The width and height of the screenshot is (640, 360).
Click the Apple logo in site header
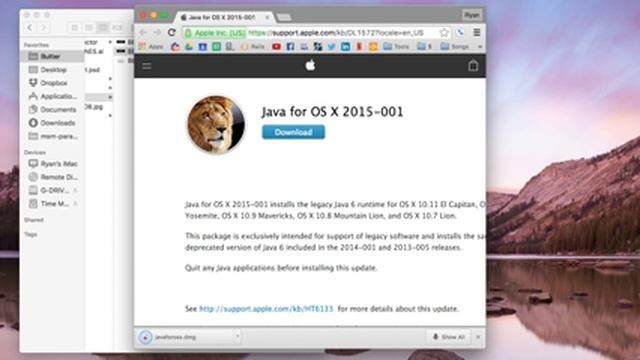click(x=310, y=65)
